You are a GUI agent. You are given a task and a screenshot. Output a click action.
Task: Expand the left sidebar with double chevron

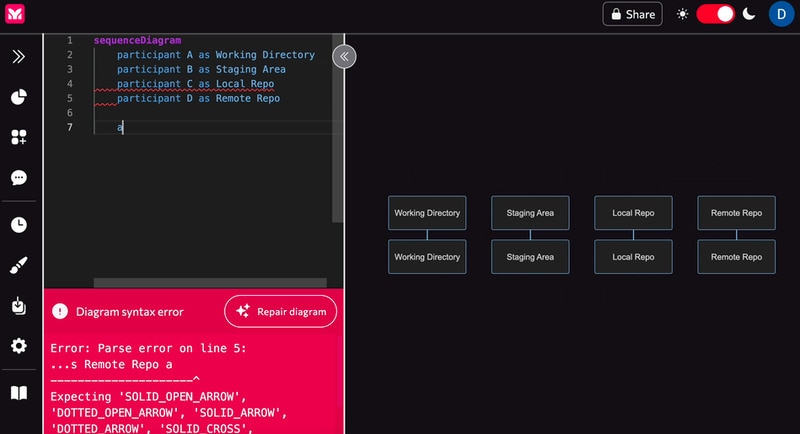[18, 57]
